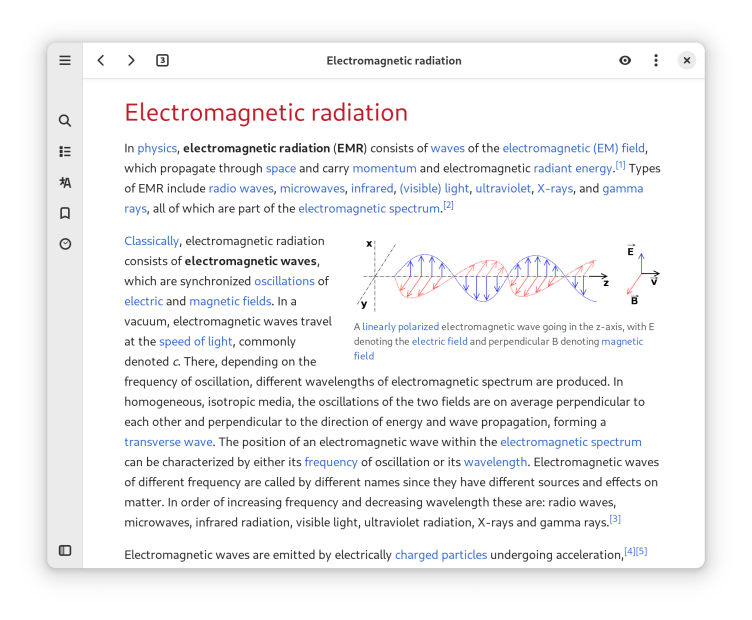Toggle the sidebar panel visibility
752x620 pixels.
pyautogui.click(x=65, y=550)
